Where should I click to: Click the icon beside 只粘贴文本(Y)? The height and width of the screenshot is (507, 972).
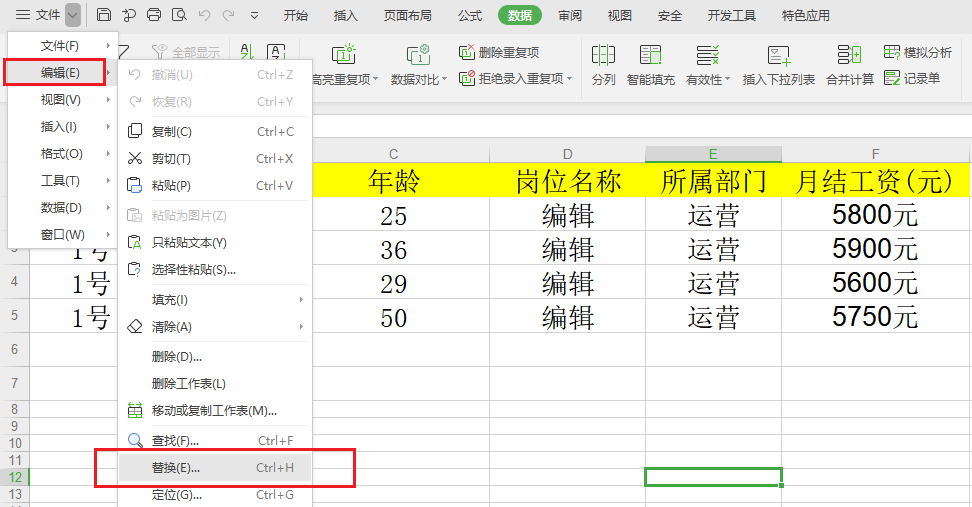[135, 242]
